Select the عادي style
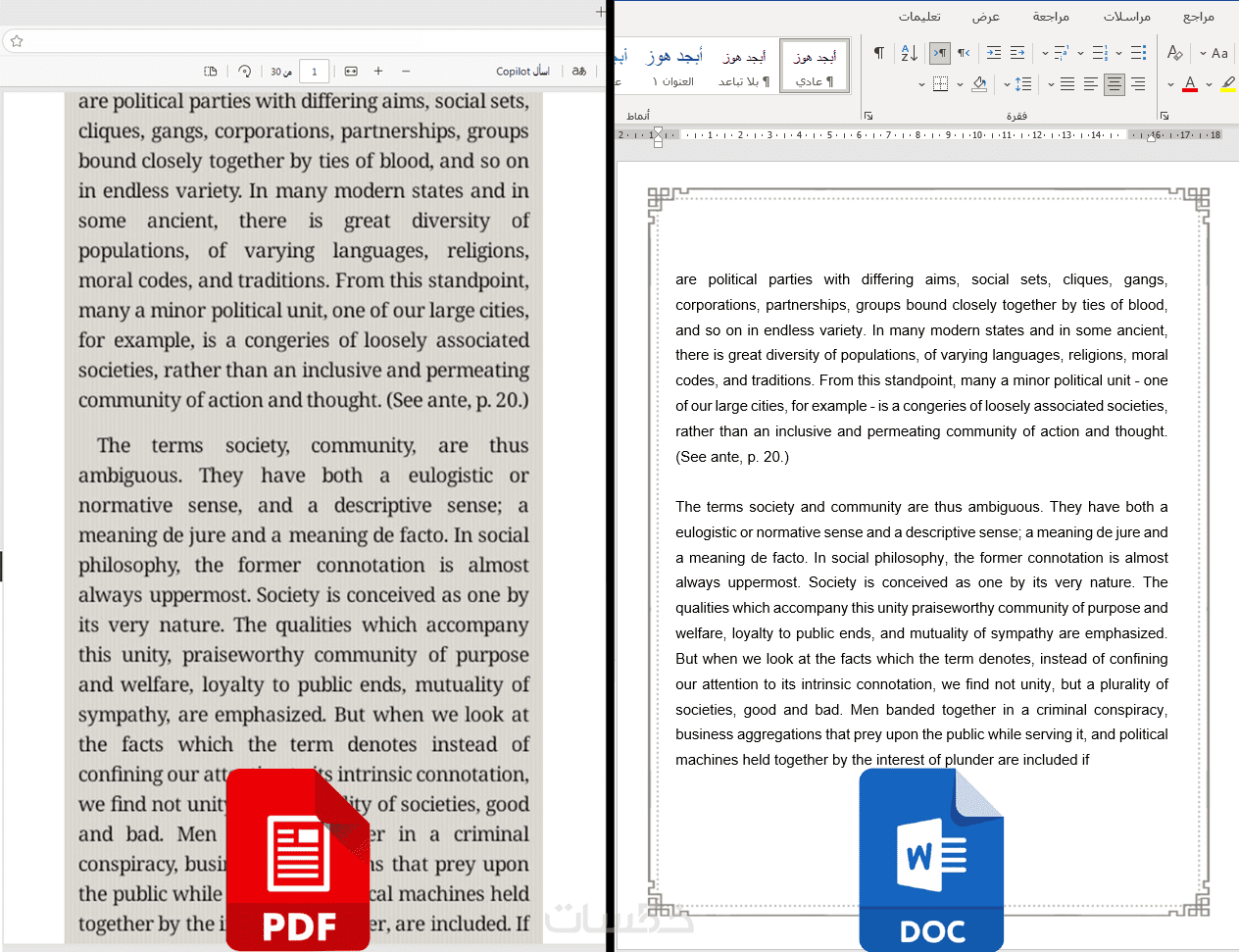This screenshot has width=1239, height=952. pyautogui.click(x=815, y=67)
